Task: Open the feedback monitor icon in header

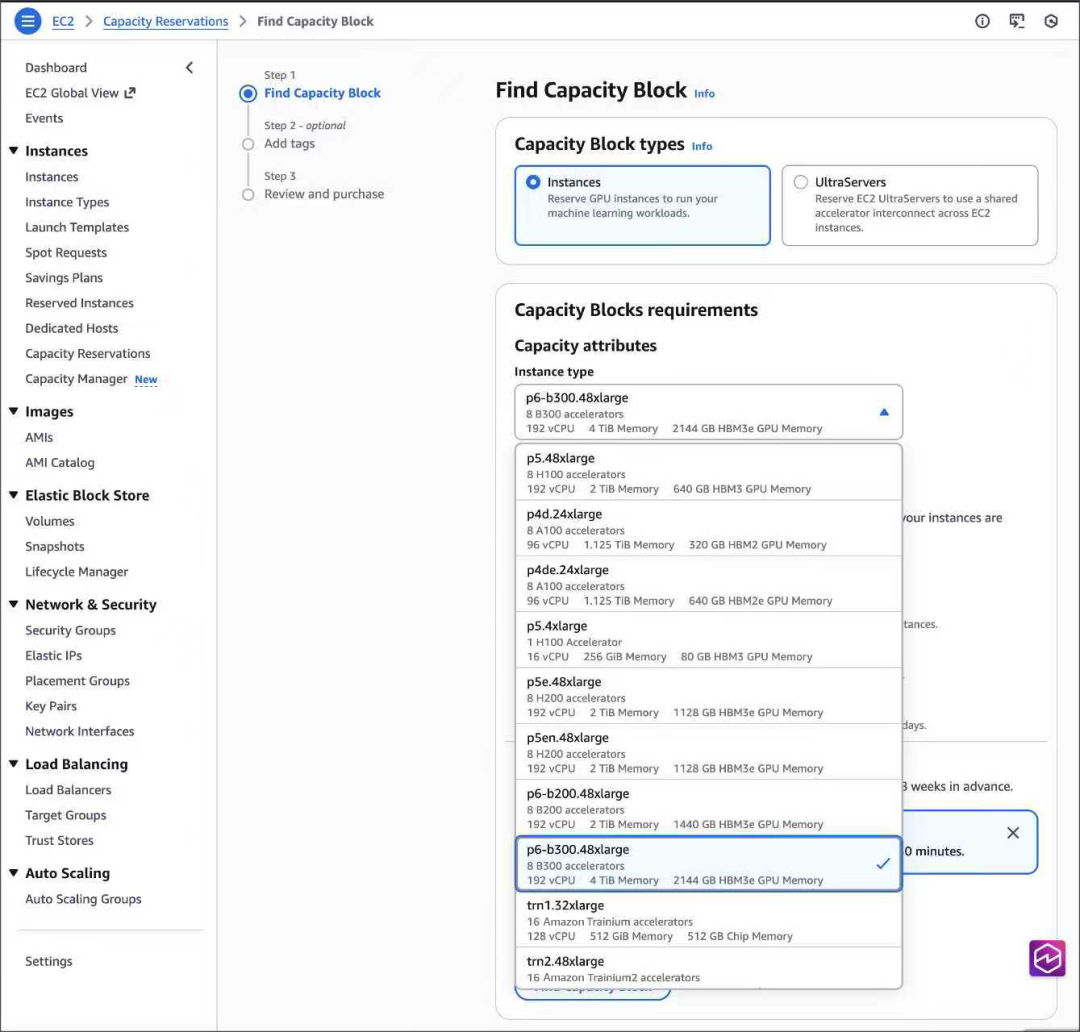Action: tap(1017, 21)
